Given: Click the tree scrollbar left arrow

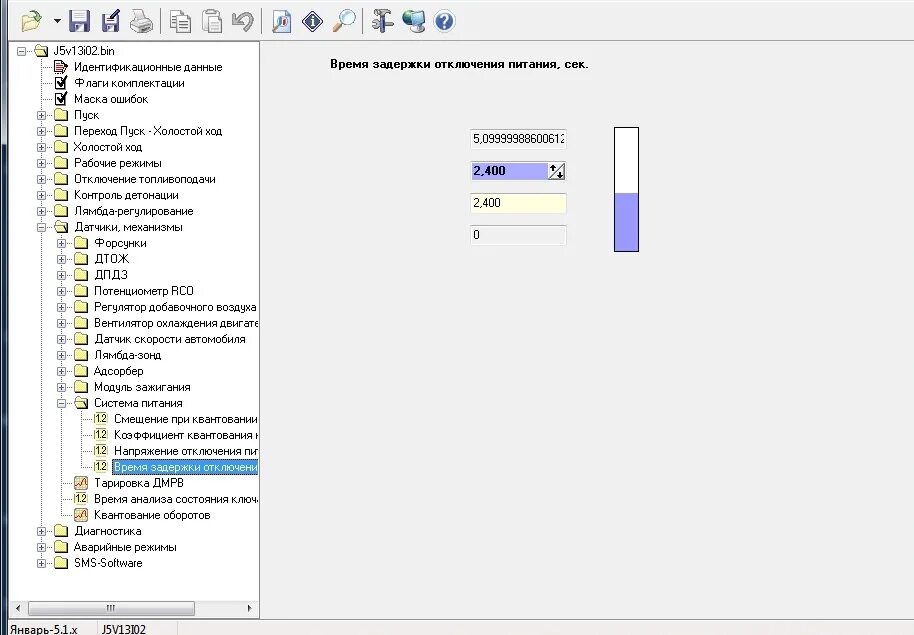Looking at the screenshot, I should (x=18, y=608).
